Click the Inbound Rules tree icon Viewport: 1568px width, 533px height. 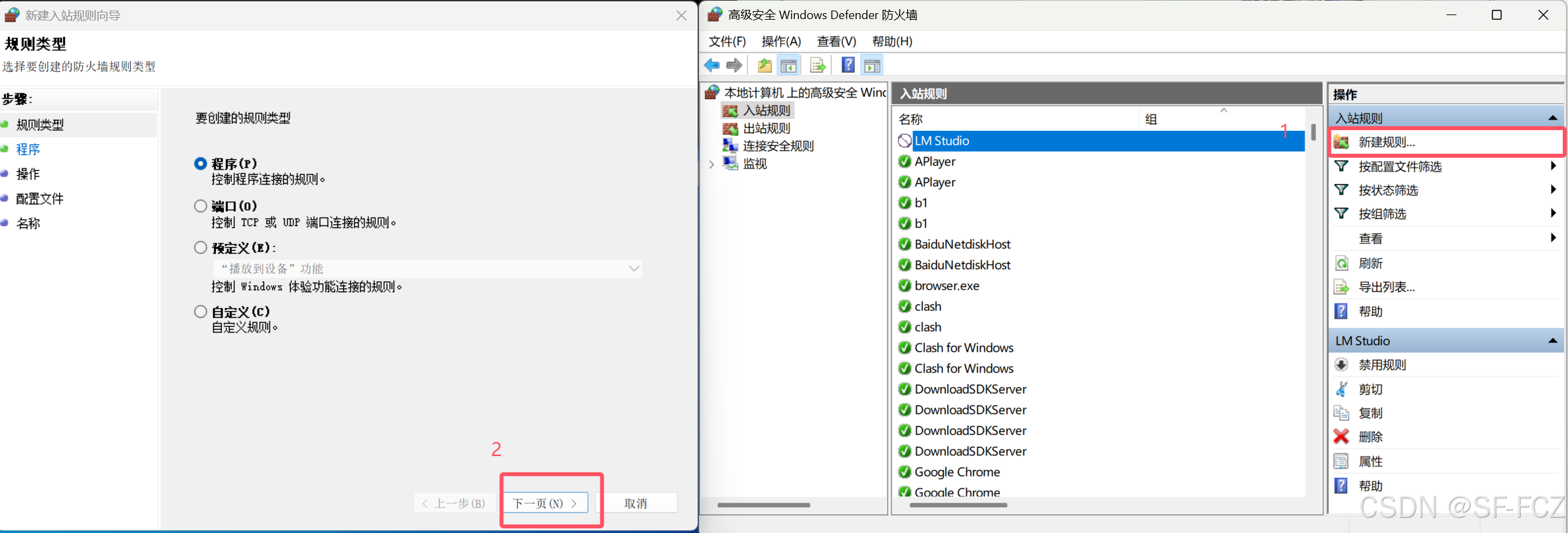click(730, 110)
